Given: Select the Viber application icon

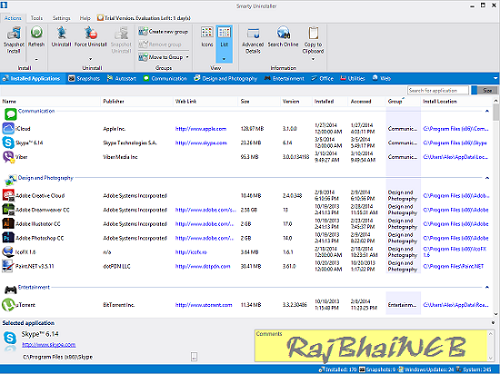Looking at the screenshot, I should tap(8, 157).
